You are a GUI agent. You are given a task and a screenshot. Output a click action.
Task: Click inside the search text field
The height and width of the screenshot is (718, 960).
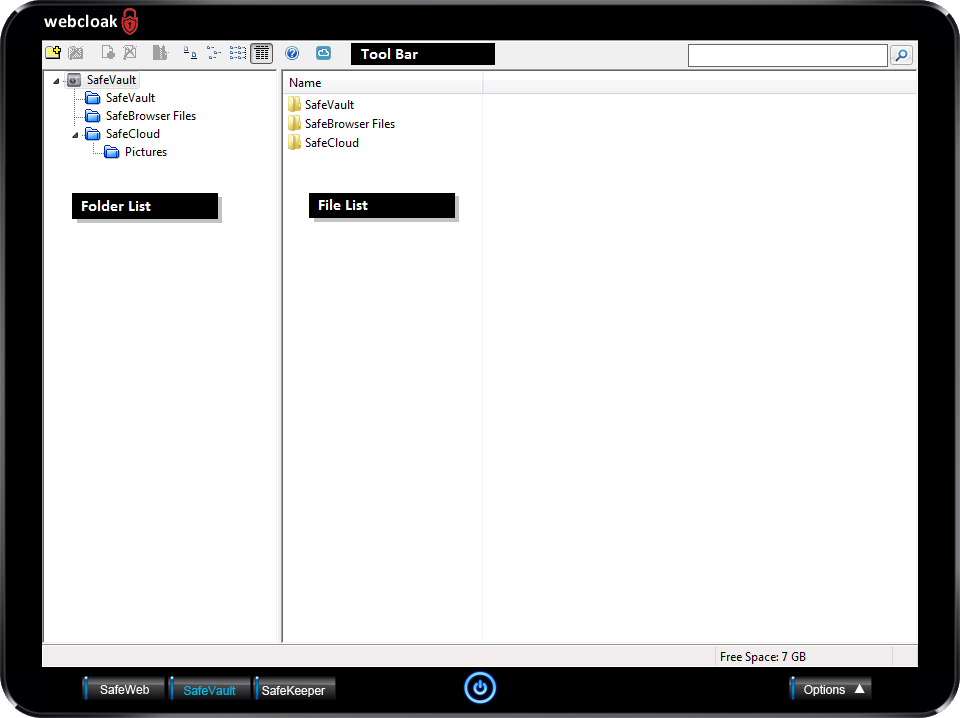click(x=787, y=56)
